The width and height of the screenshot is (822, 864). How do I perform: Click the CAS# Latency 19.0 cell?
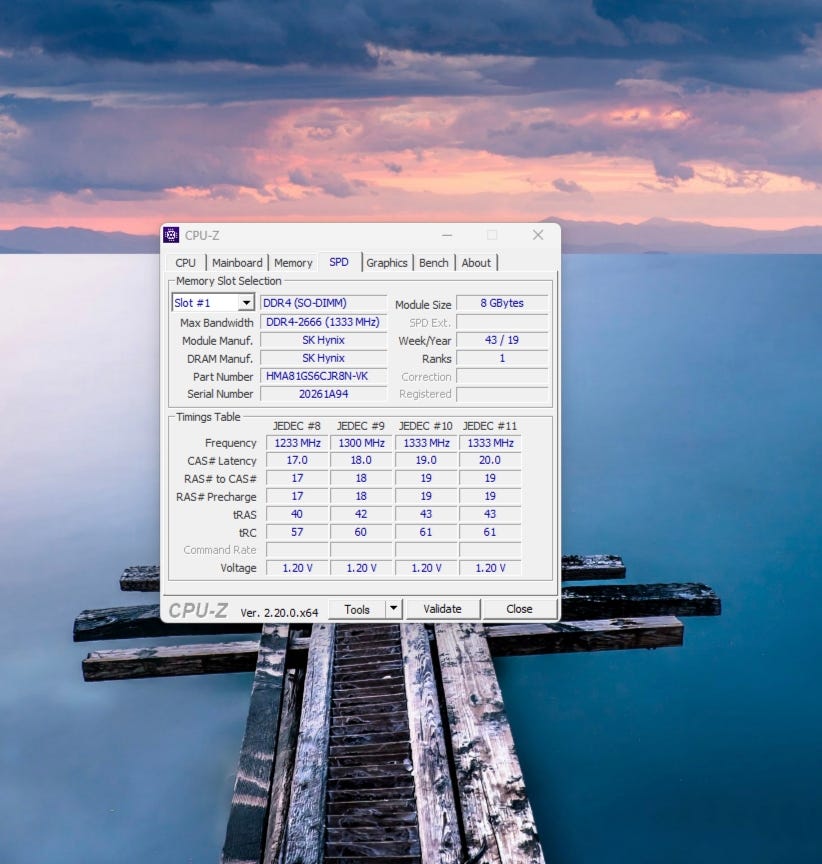(426, 460)
